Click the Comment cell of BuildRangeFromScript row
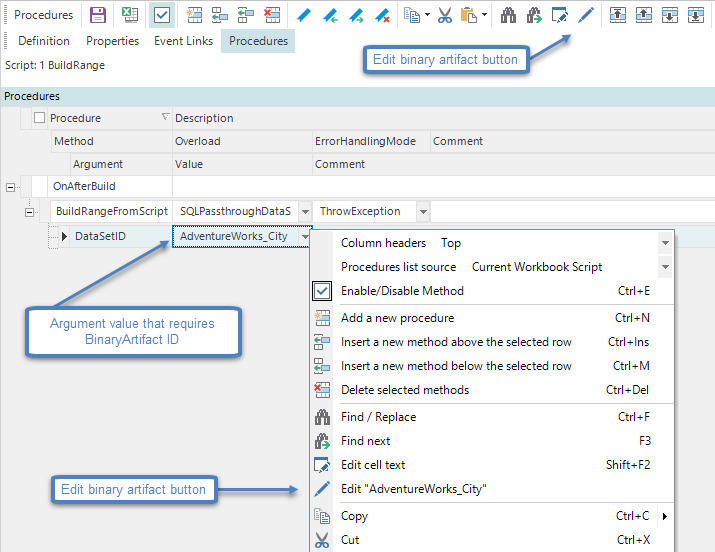This screenshot has width=715, height=552. 573,212
